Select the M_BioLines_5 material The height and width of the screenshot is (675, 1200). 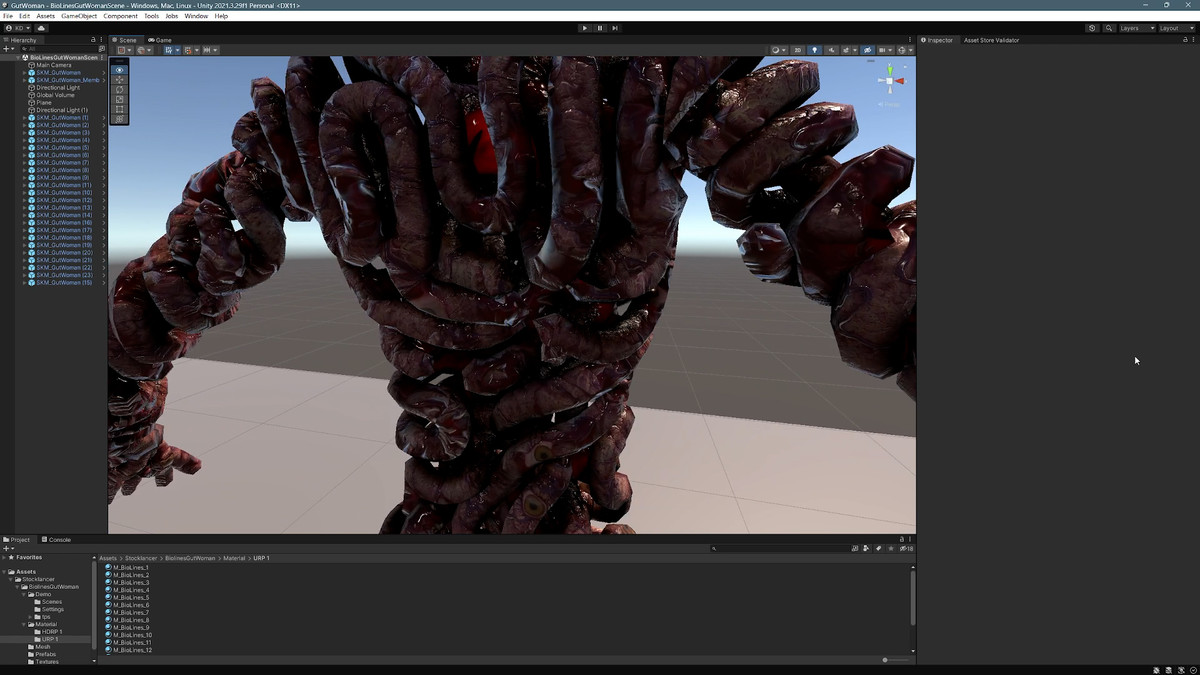tap(131, 598)
